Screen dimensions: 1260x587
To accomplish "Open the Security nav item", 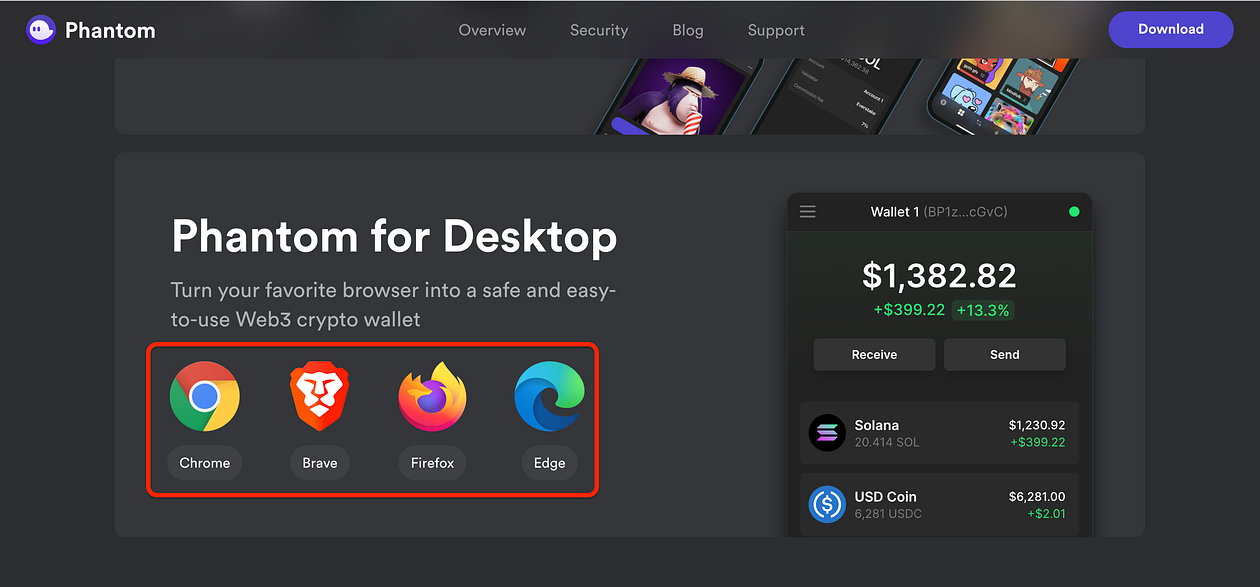I will 599,30.
